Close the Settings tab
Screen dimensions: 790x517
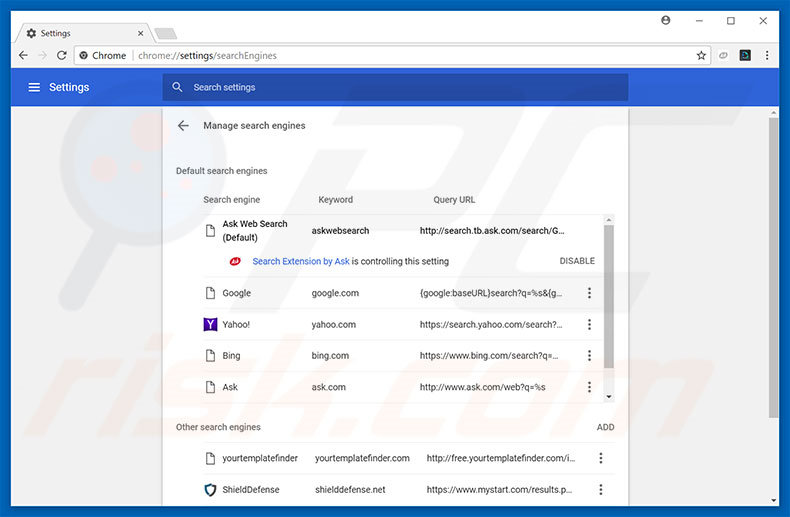pos(141,33)
